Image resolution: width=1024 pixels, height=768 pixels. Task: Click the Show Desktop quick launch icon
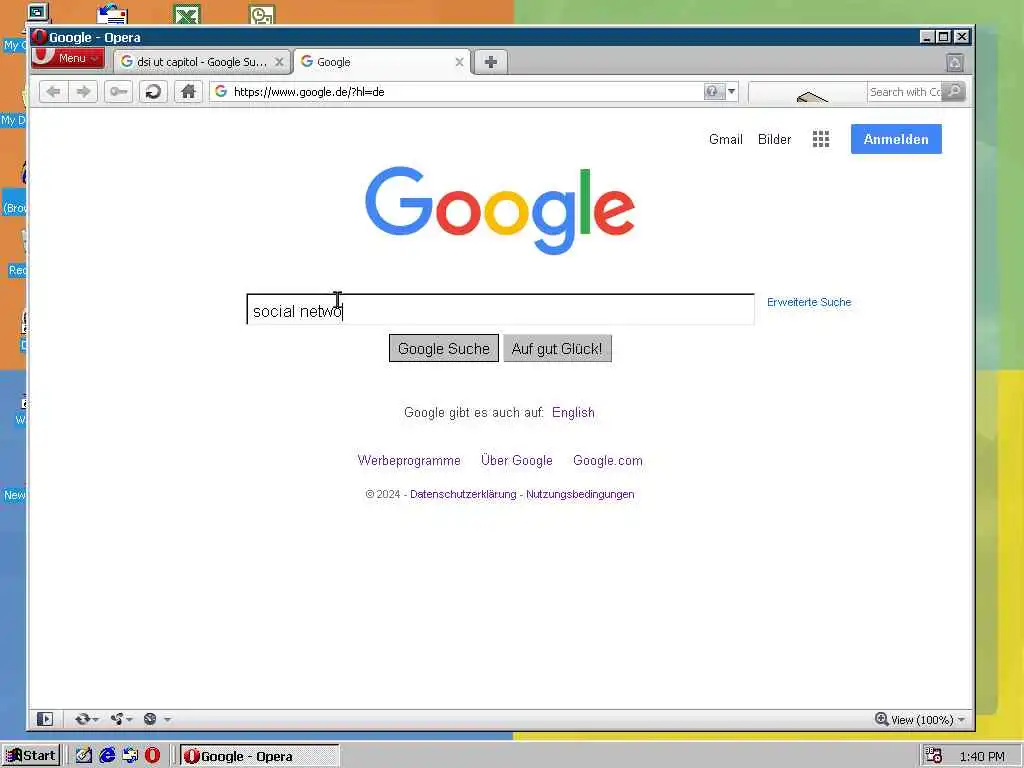84,756
